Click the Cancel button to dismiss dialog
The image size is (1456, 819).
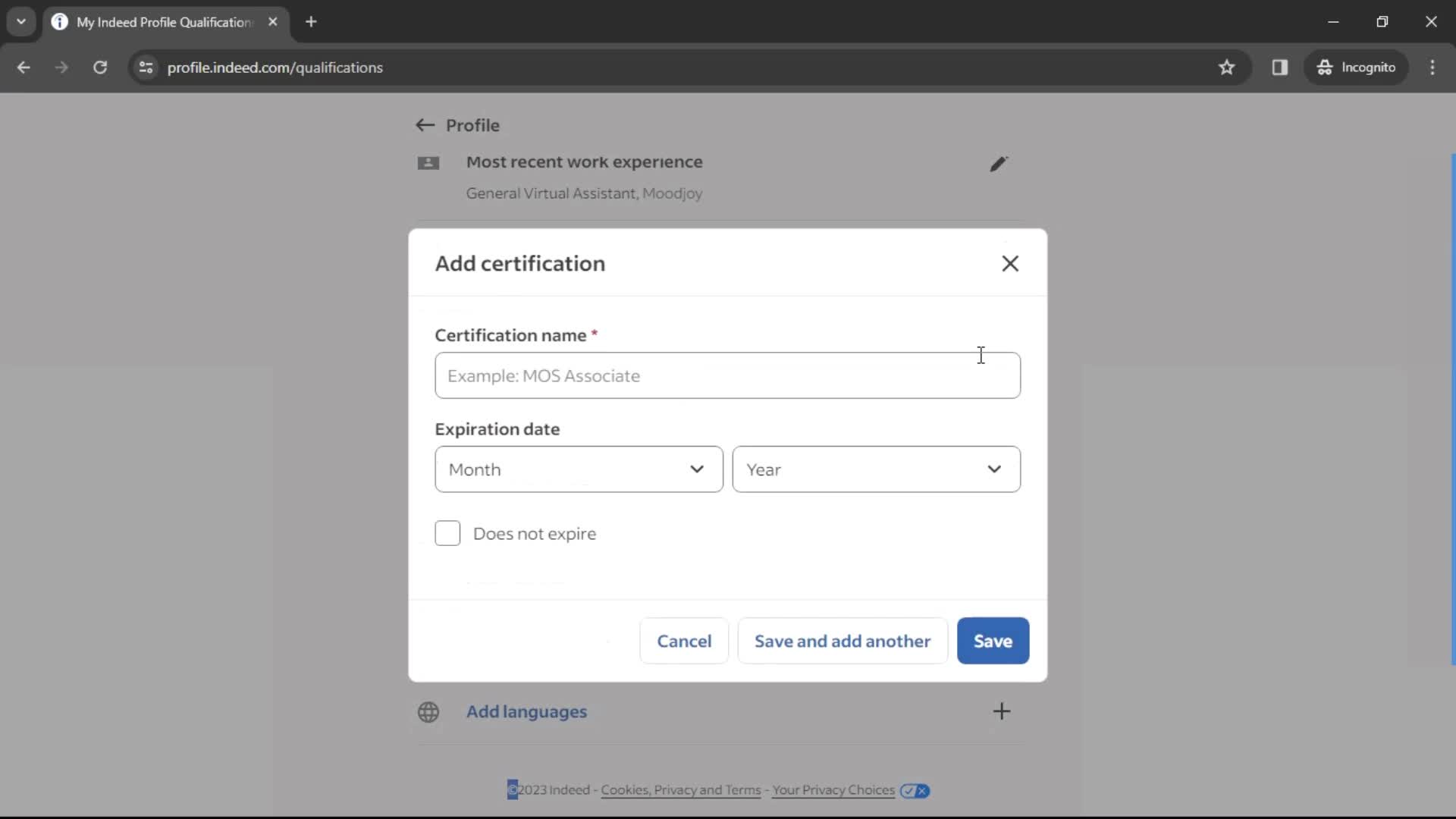tap(684, 641)
